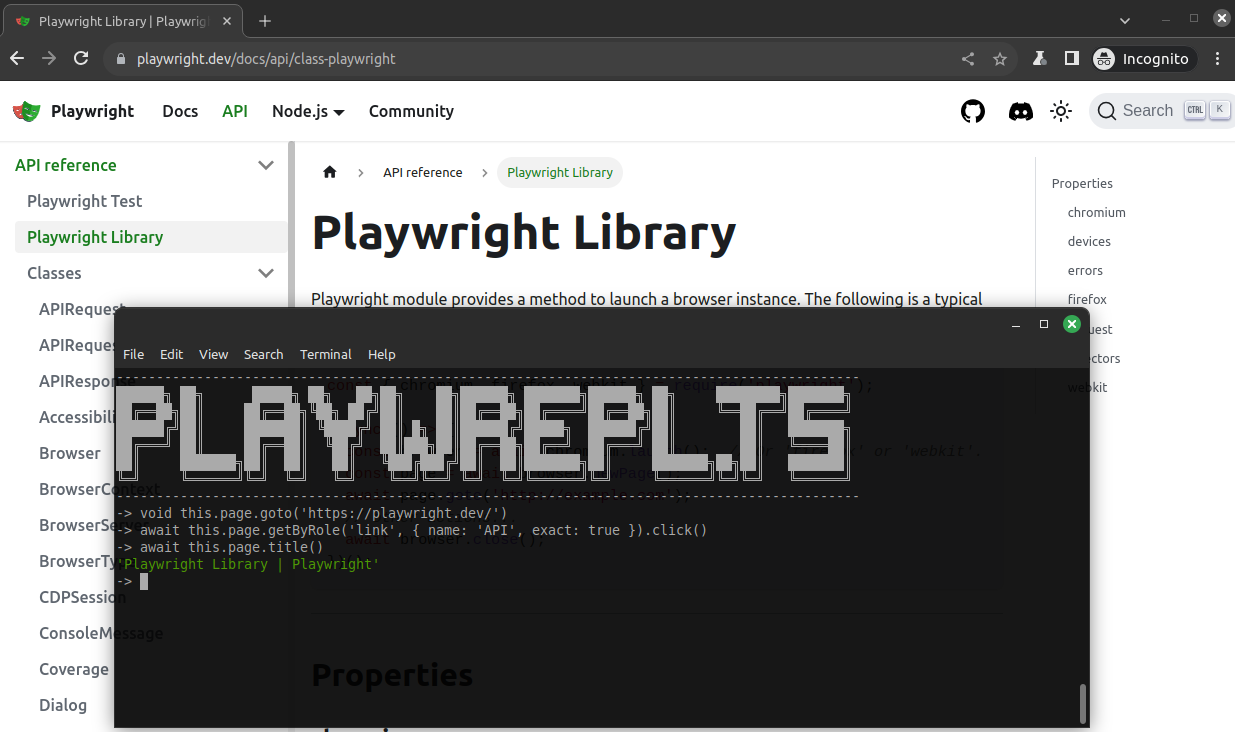The width and height of the screenshot is (1235, 732).
Task: Open the terminal File menu
Action: pos(133,354)
